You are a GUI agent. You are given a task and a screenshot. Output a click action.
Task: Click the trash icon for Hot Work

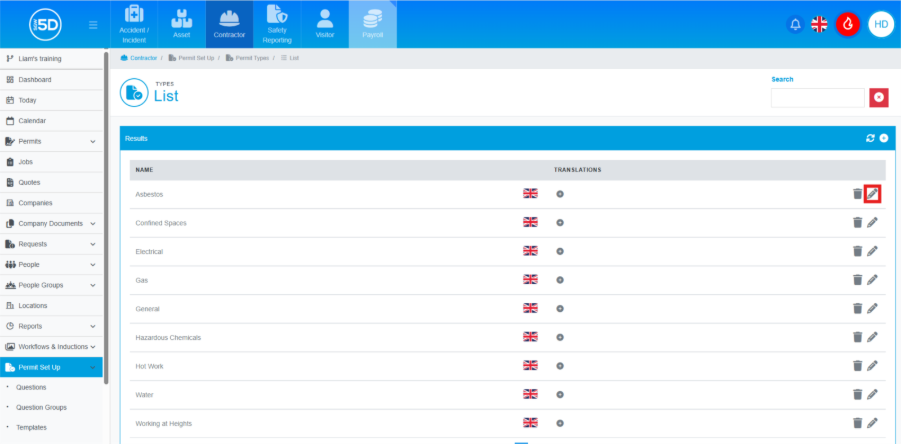857,366
